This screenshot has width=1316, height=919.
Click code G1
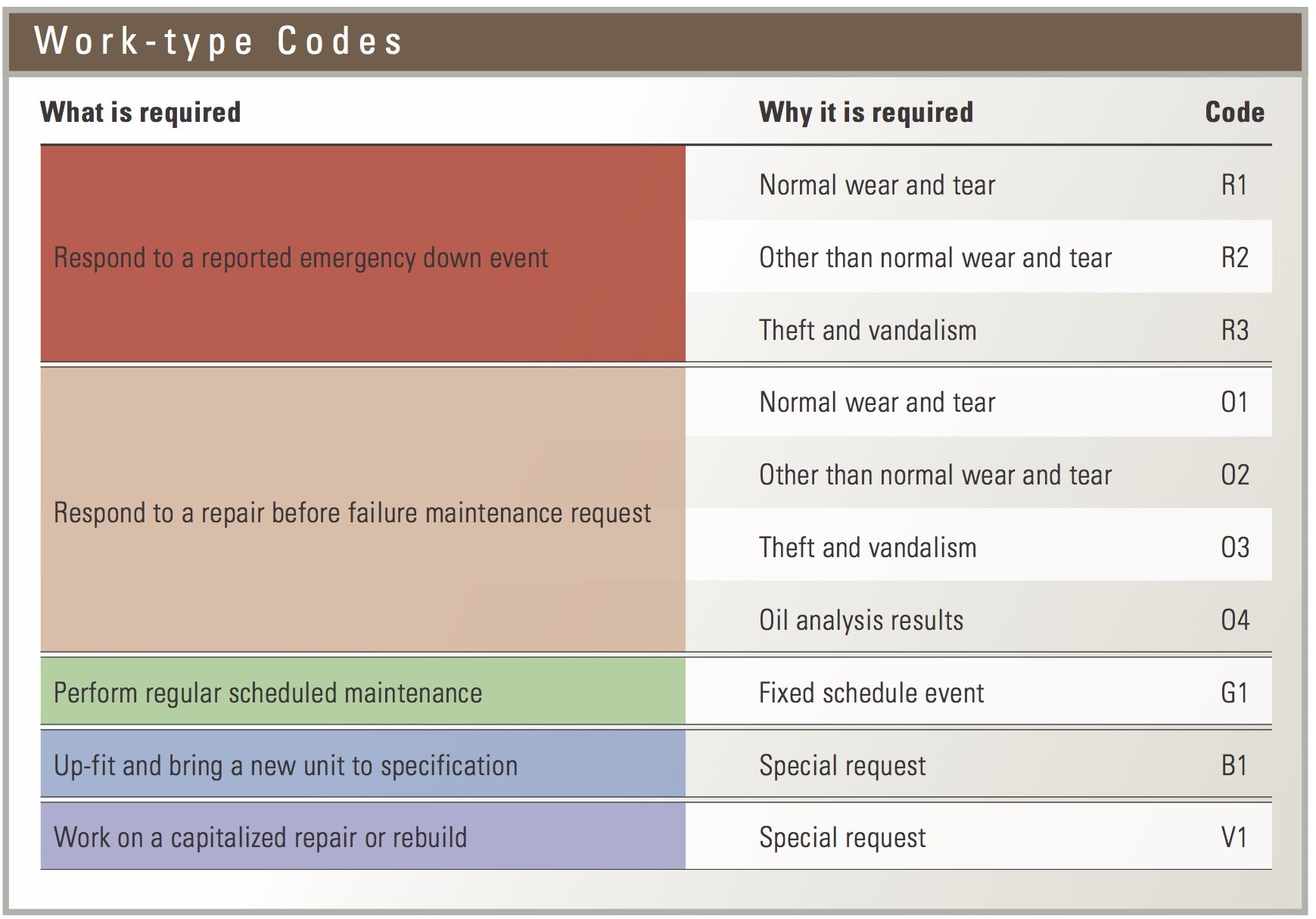point(1234,693)
